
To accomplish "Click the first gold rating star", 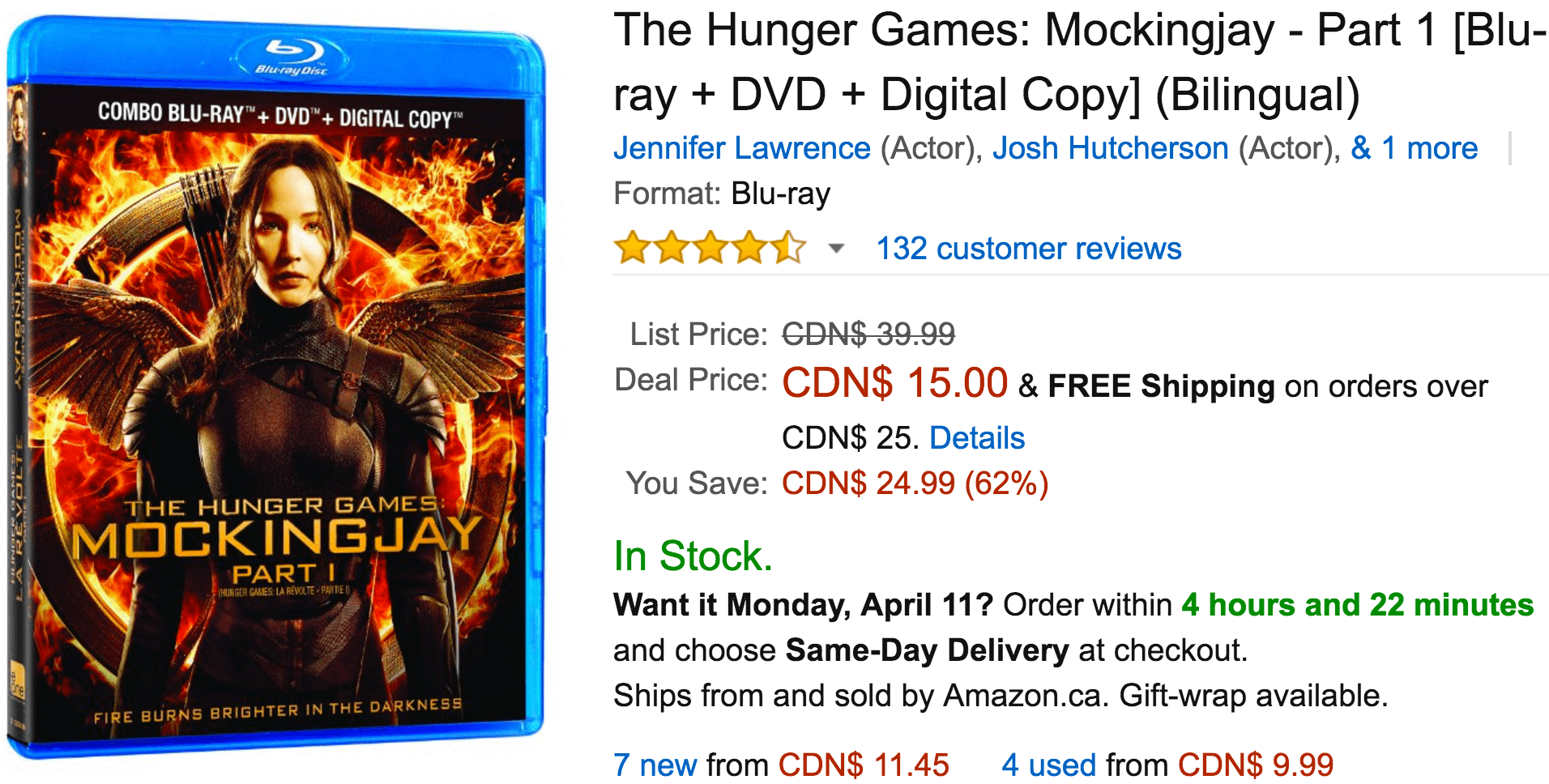I will click(633, 248).
